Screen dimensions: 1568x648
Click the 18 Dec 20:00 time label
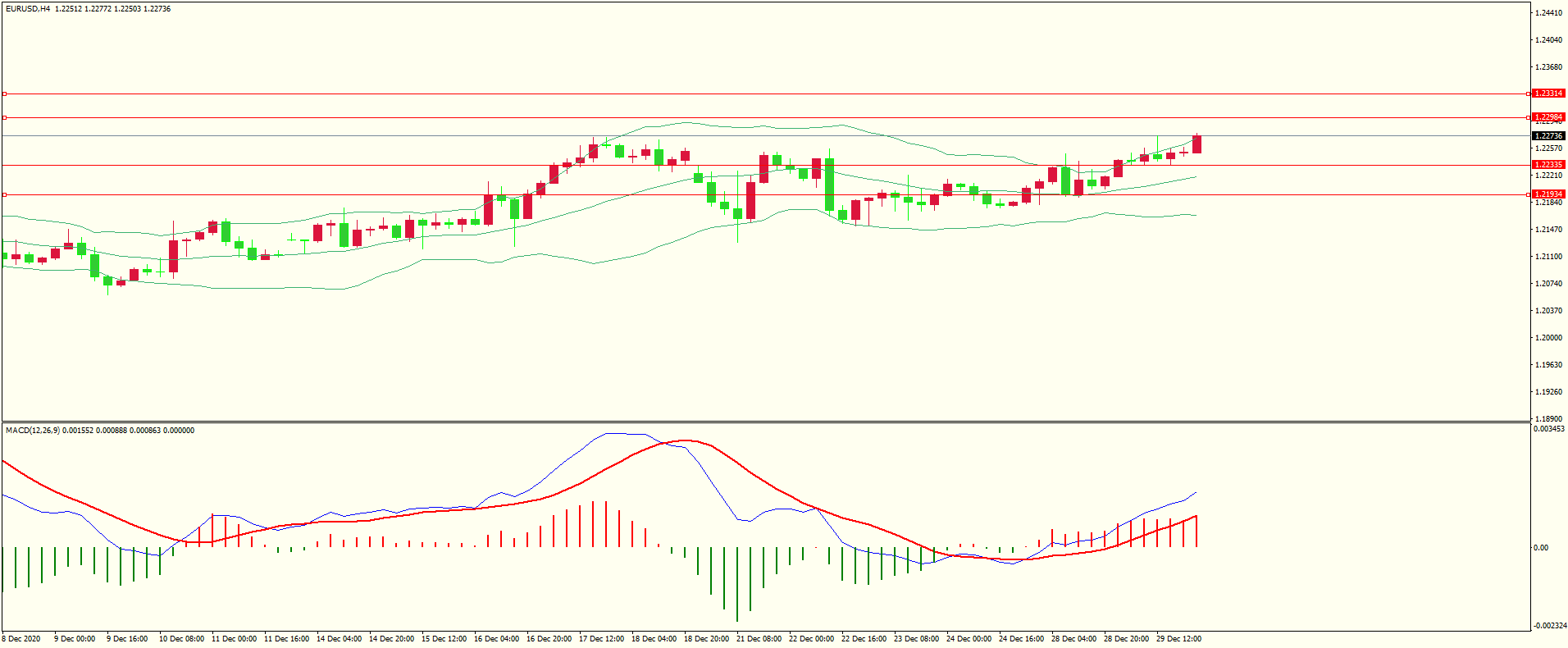706,639
